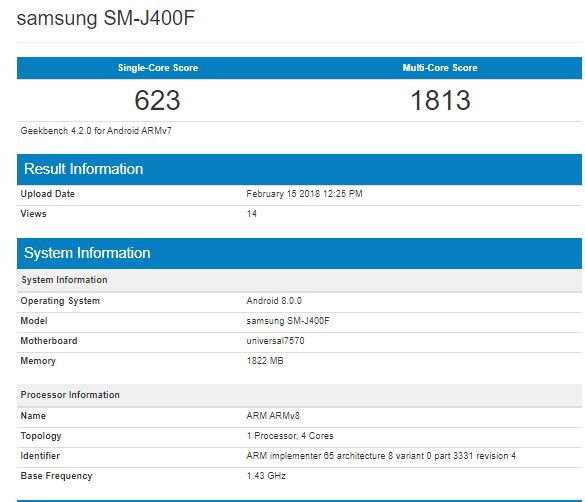Click the Base Frequency label
Viewport: 585px width, 502px height.
pos(56,476)
